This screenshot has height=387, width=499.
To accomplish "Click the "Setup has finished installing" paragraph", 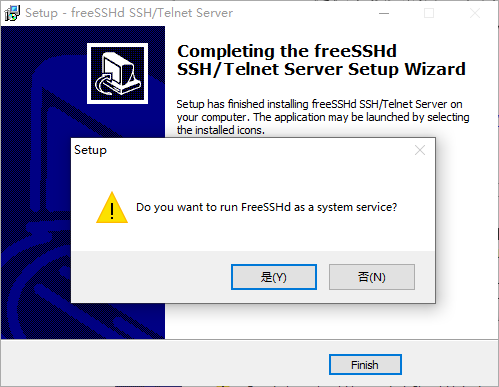I will [x=323, y=117].
